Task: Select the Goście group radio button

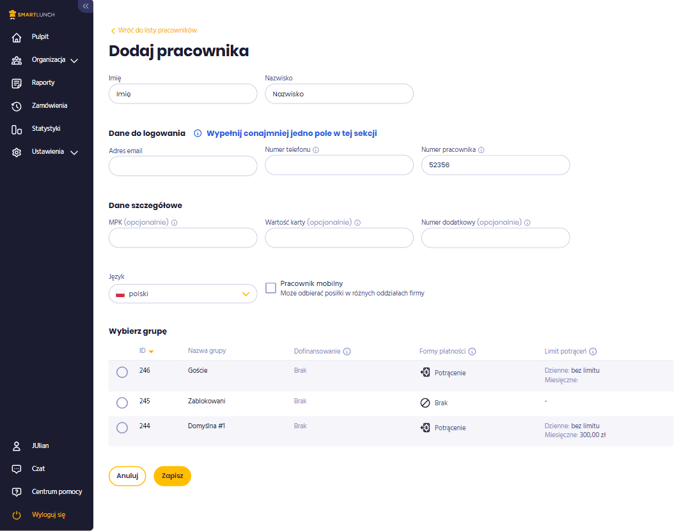Action: pyautogui.click(x=122, y=372)
